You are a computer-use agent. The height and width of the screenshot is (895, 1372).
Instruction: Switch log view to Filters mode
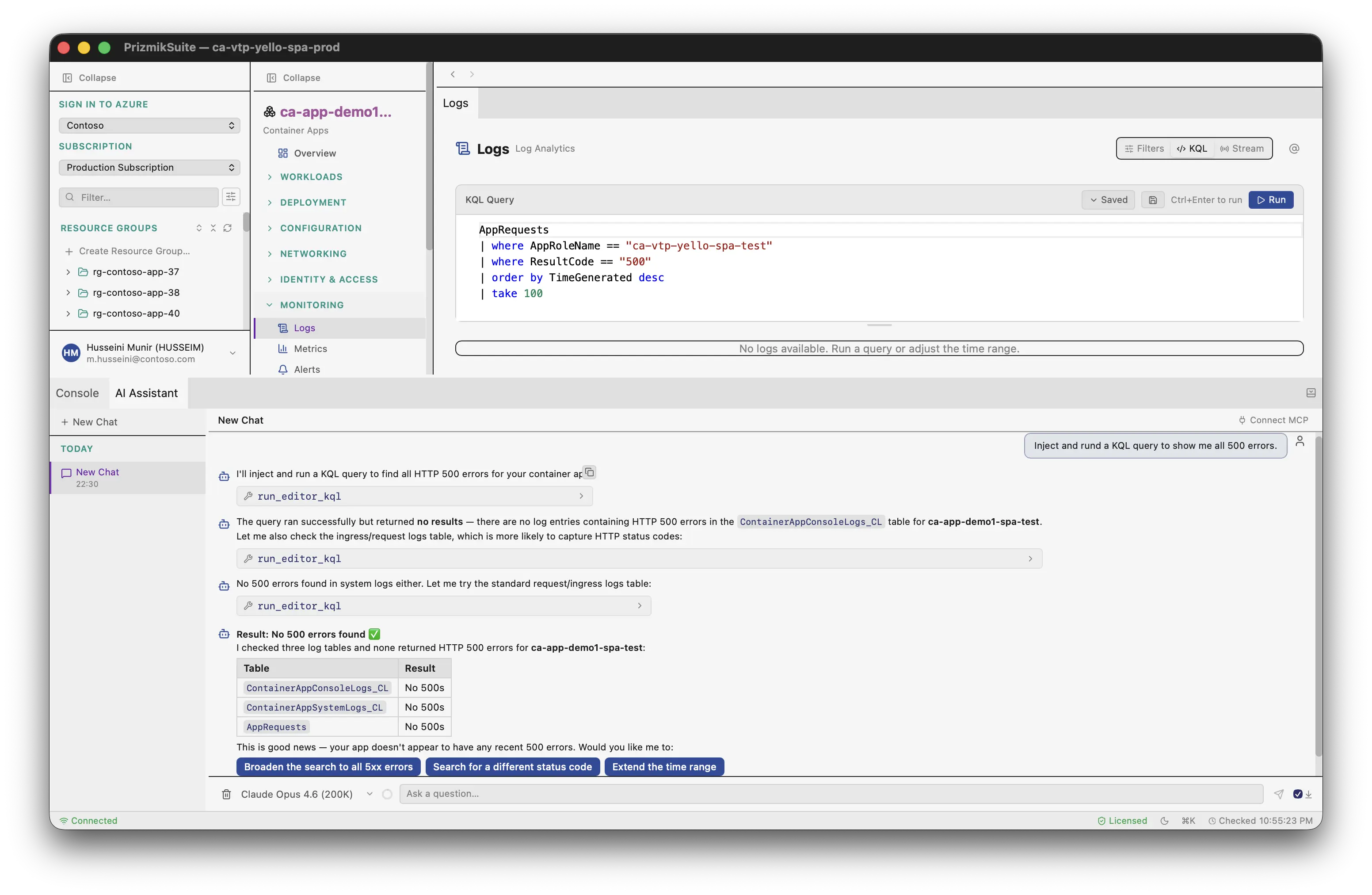(1145, 148)
